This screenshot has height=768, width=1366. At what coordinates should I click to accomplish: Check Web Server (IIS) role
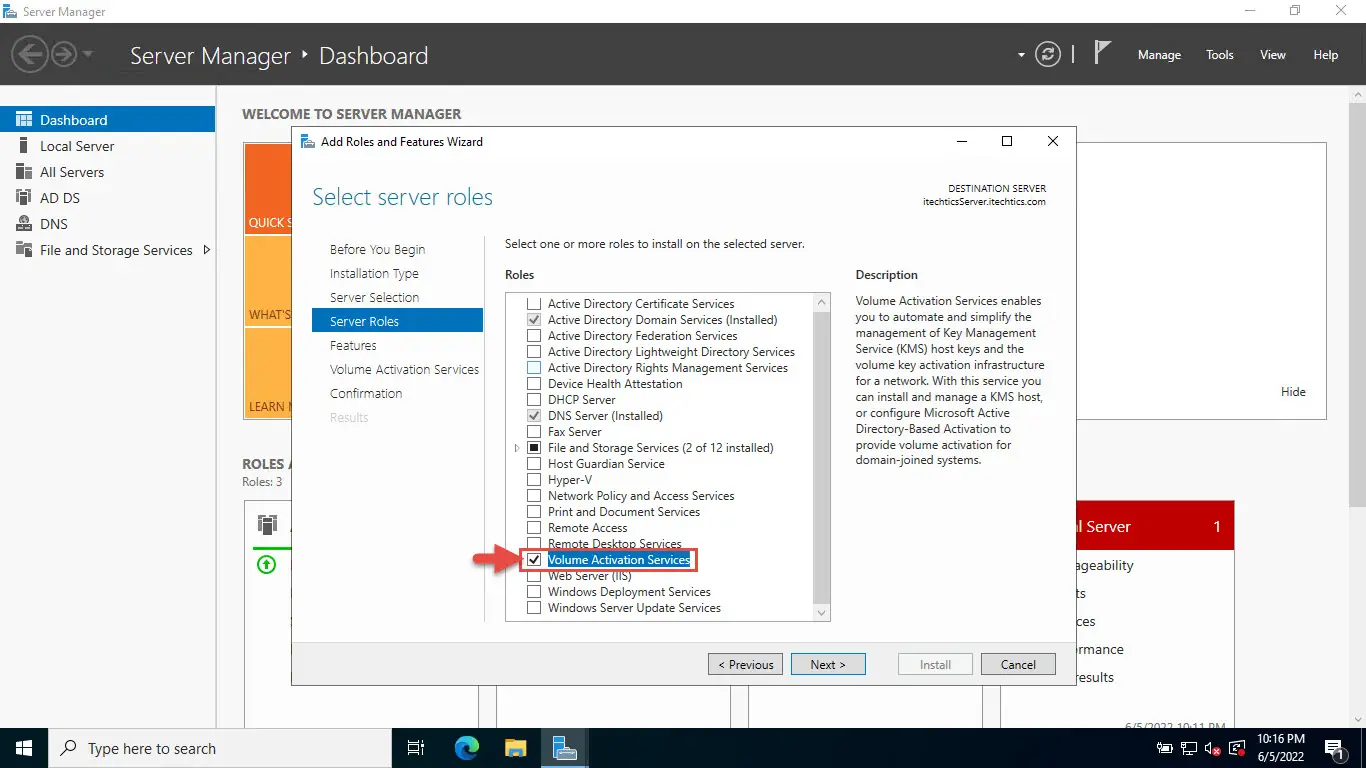[x=534, y=576]
